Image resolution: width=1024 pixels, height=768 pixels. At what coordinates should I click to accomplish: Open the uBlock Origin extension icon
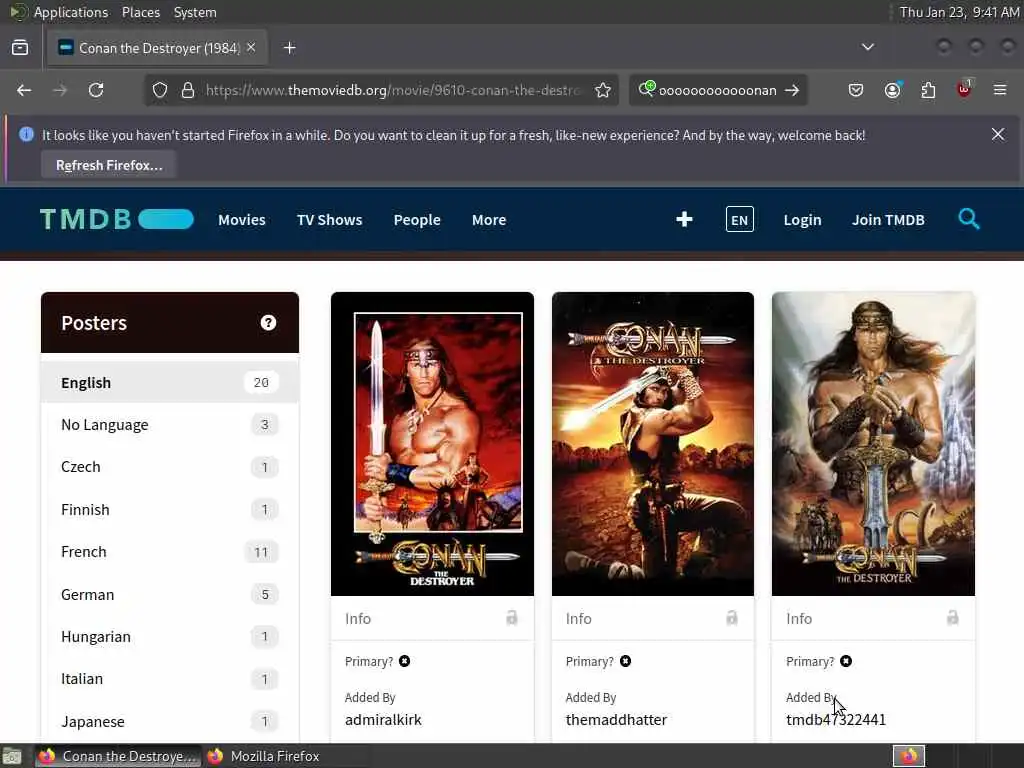coord(964,89)
